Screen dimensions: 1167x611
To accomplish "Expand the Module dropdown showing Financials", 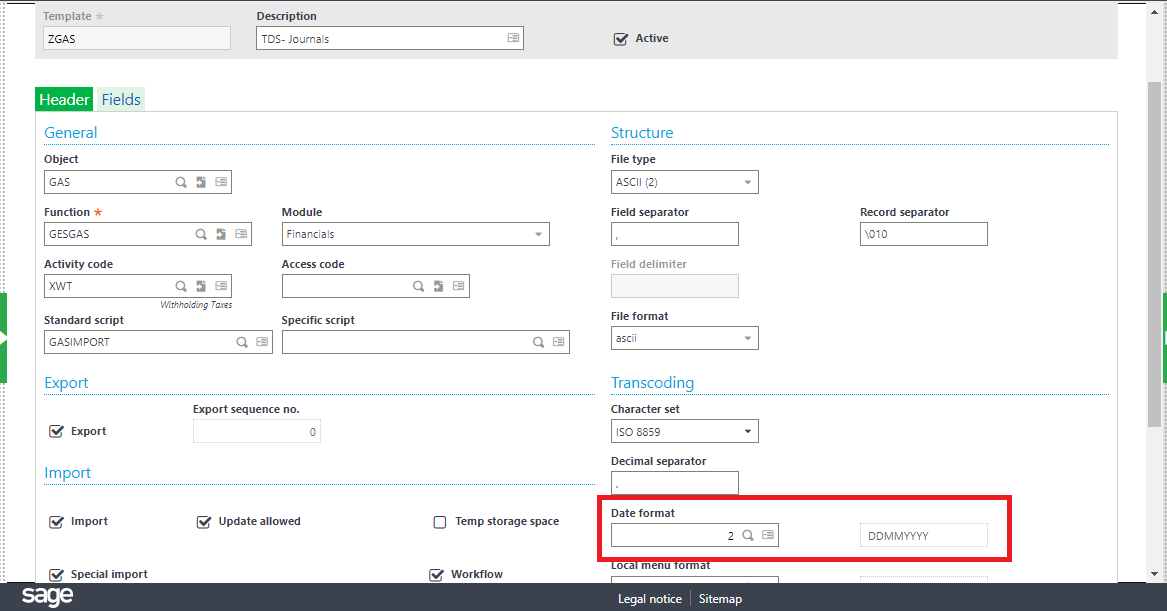I will [538, 234].
